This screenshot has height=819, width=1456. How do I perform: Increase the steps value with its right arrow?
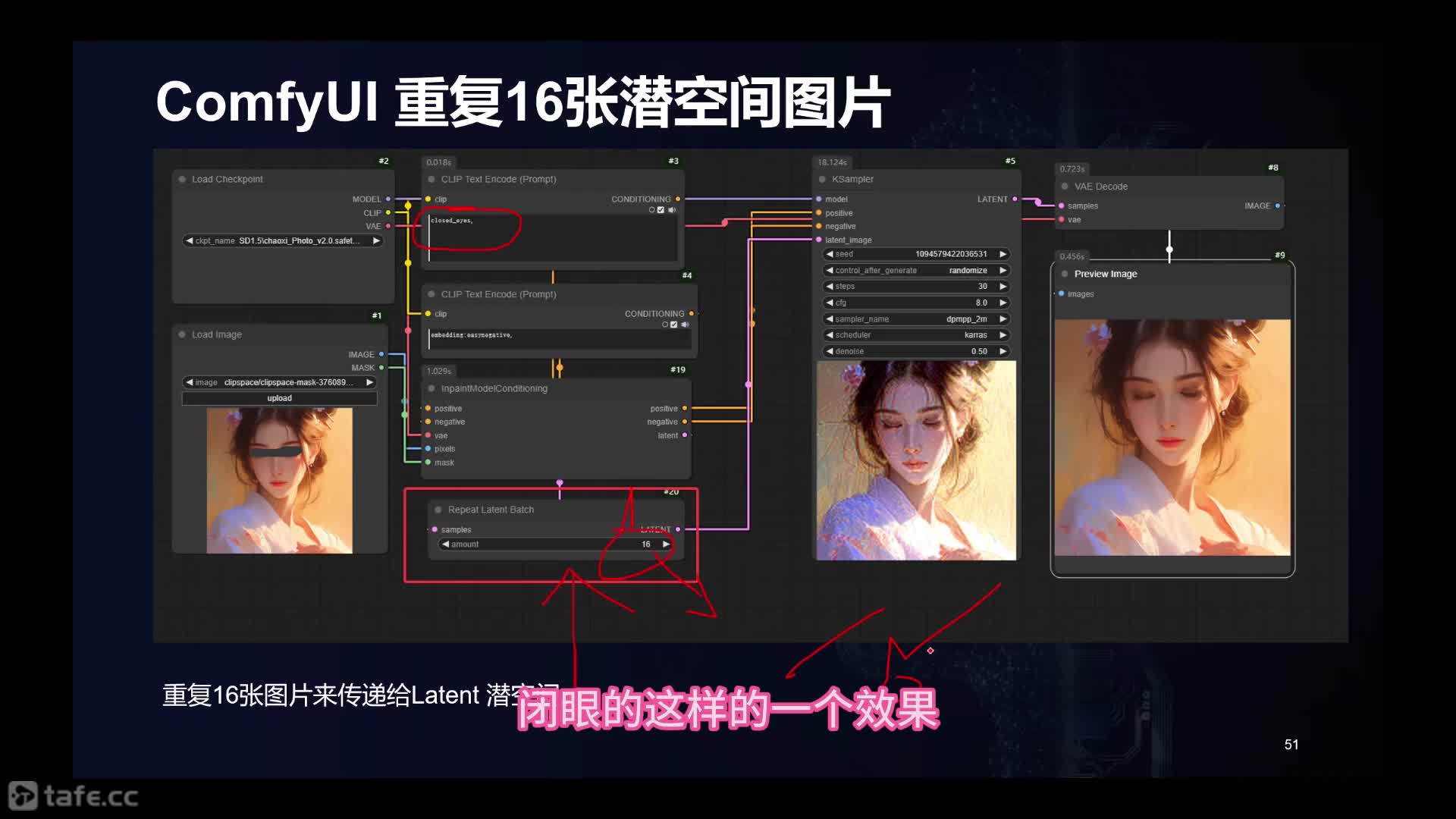coord(1003,287)
